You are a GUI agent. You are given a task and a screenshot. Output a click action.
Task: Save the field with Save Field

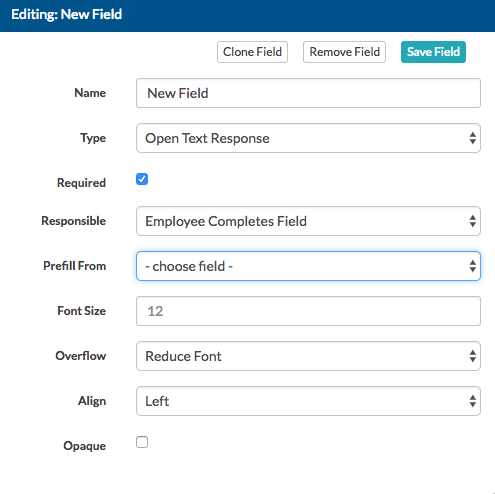point(433,52)
